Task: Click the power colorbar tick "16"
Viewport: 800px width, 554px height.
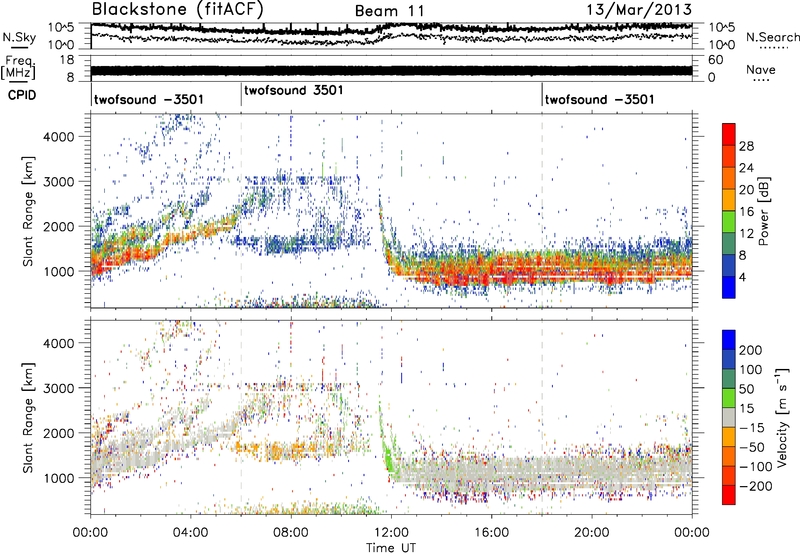Action: tap(746, 212)
